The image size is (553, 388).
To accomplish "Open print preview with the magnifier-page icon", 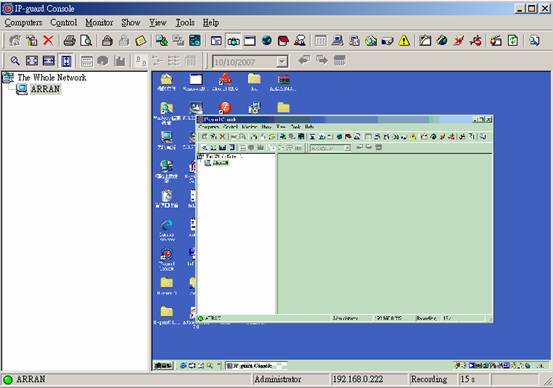I will pyautogui.click(x=86, y=41).
